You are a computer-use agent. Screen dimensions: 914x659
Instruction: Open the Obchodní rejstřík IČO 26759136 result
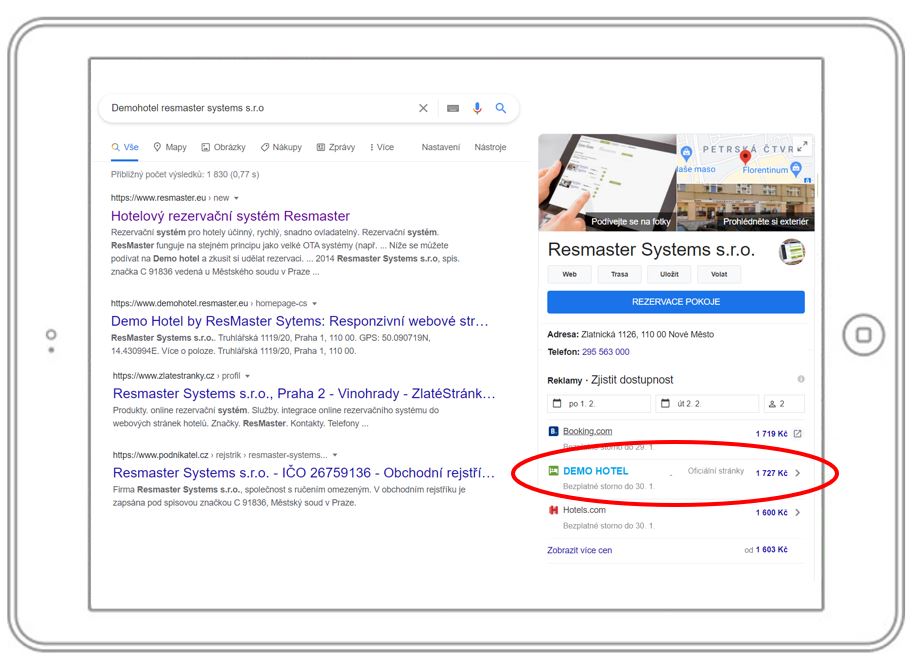(304, 473)
